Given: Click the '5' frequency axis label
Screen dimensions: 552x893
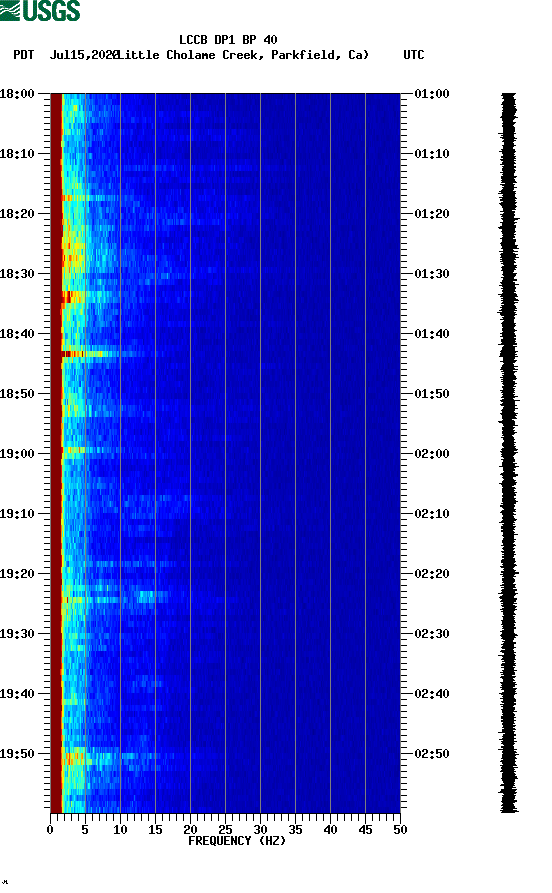Looking at the screenshot, I should [85, 830].
